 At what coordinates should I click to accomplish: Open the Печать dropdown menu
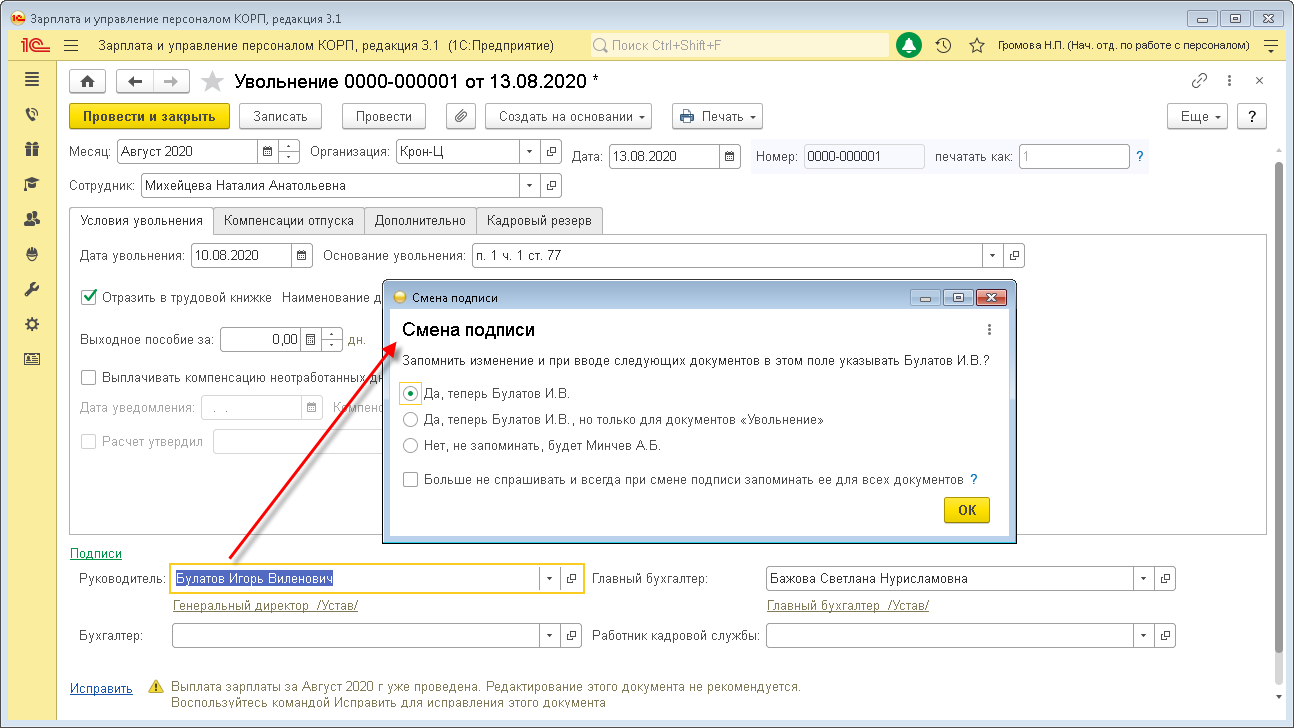click(x=717, y=116)
